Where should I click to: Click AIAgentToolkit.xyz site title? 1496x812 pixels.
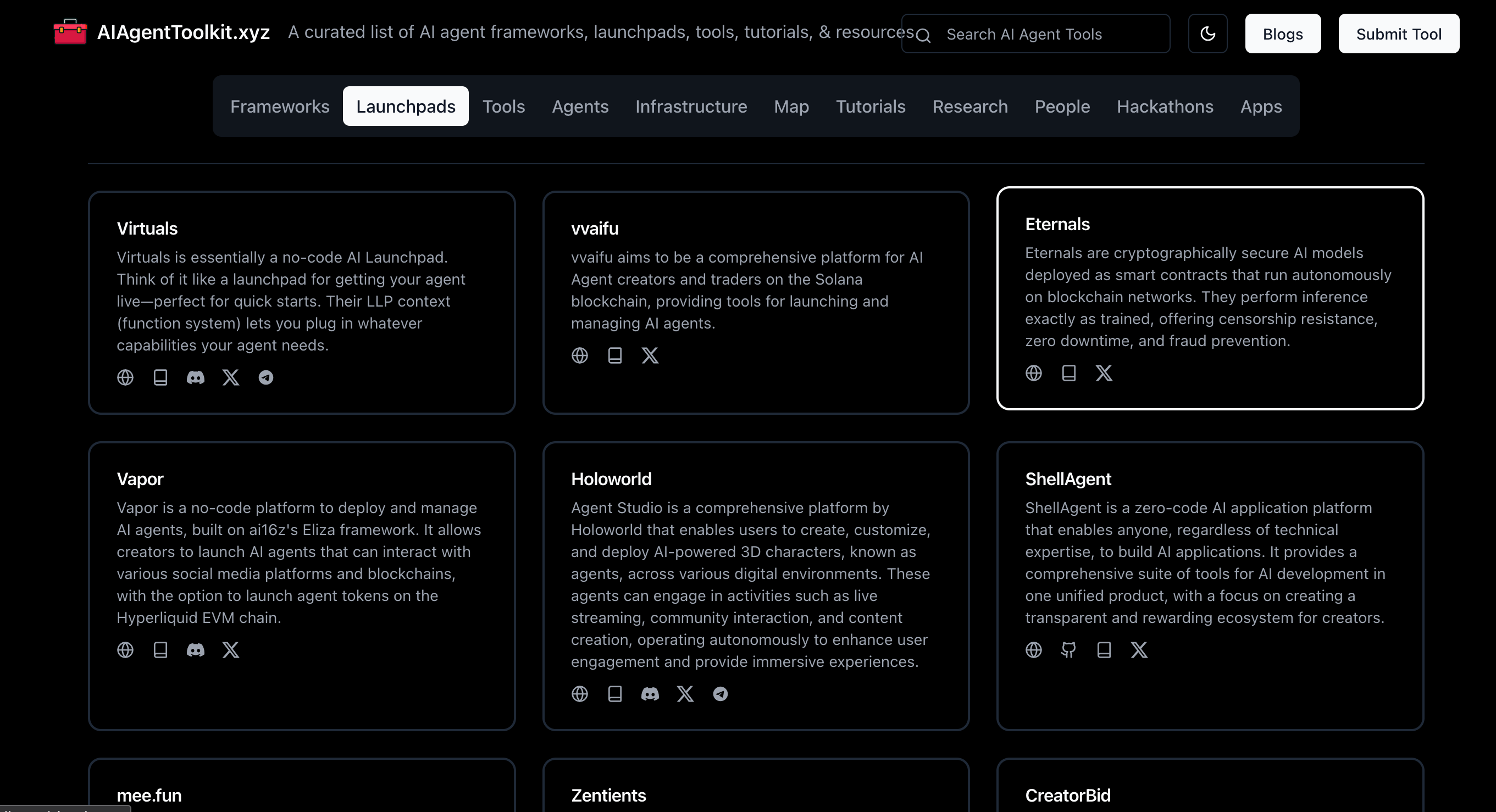pyautogui.click(x=184, y=32)
